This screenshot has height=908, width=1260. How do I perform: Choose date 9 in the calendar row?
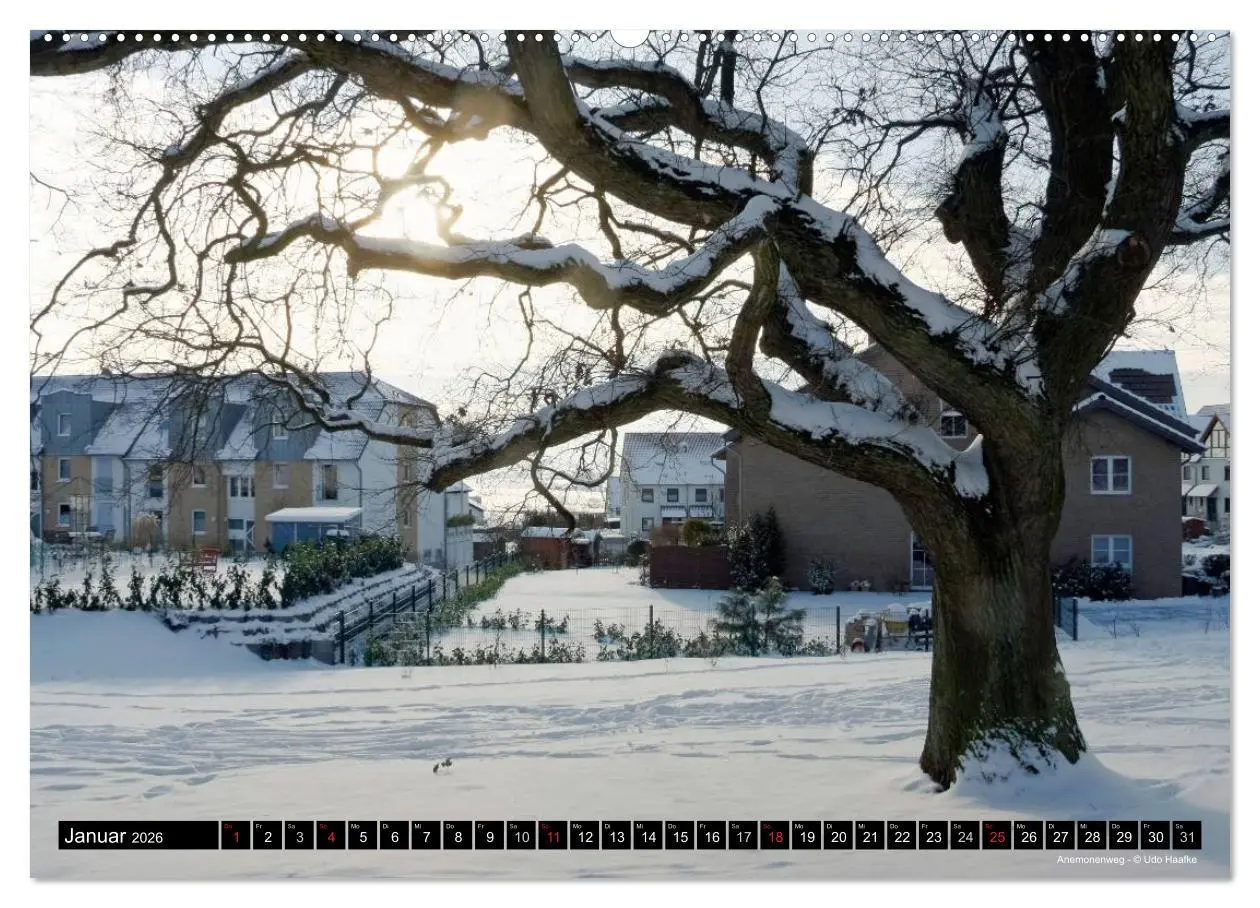(489, 836)
